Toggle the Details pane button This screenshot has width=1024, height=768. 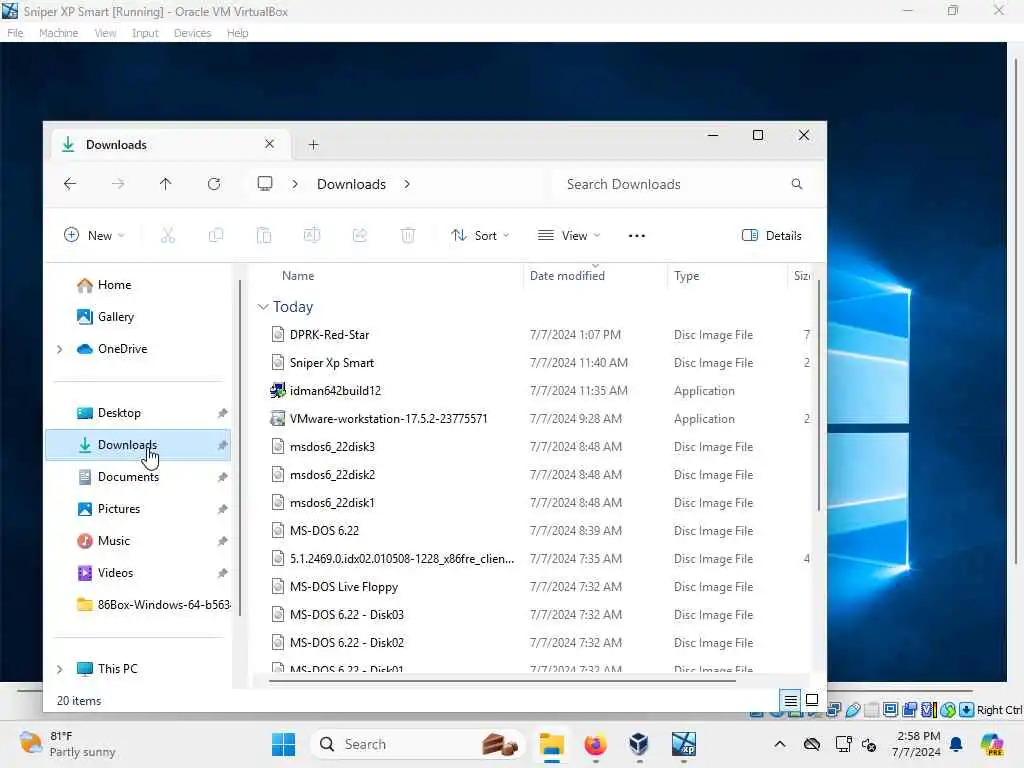click(772, 236)
